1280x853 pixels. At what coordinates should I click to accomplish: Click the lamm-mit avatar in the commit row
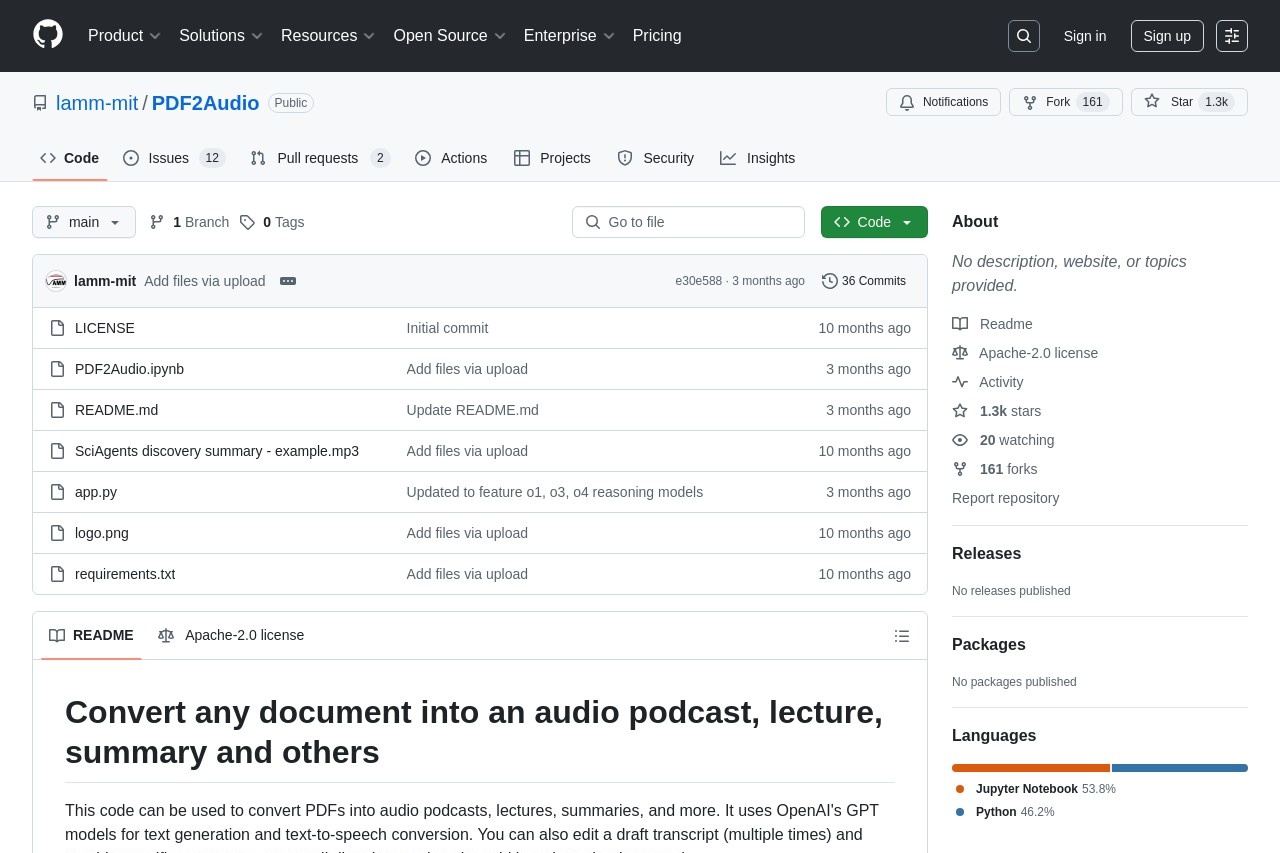56,281
